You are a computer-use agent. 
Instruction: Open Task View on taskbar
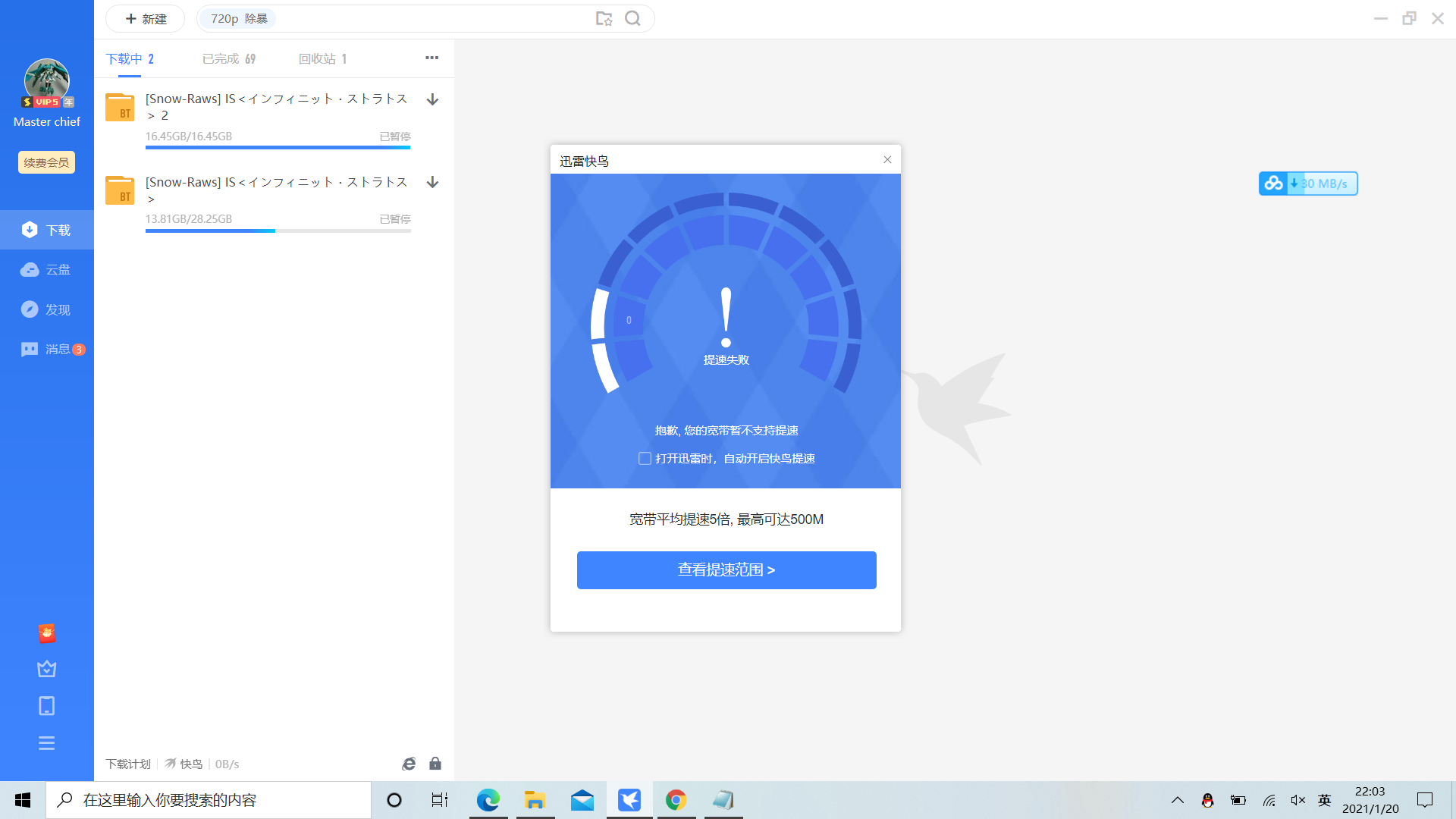440,800
